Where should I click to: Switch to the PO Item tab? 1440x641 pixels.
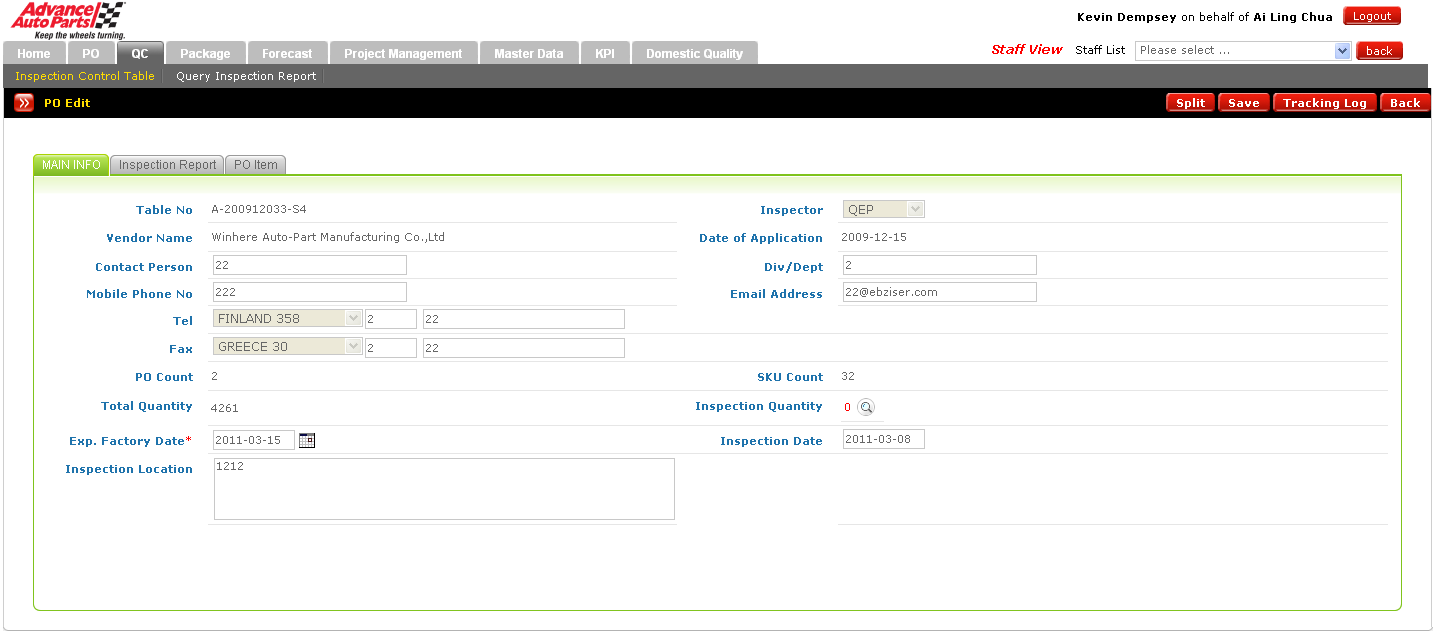(x=256, y=165)
